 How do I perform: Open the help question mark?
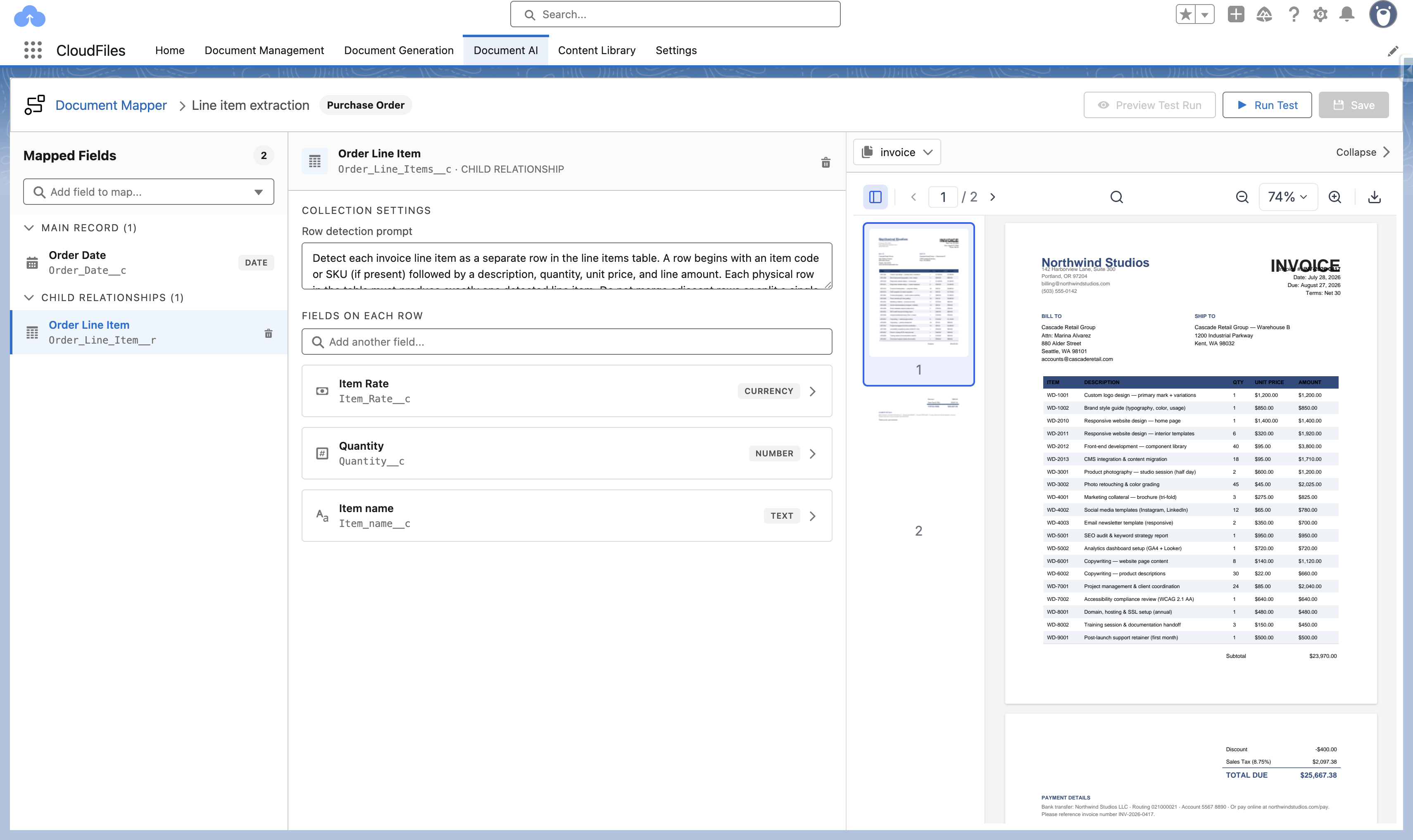[x=1294, y=14]
